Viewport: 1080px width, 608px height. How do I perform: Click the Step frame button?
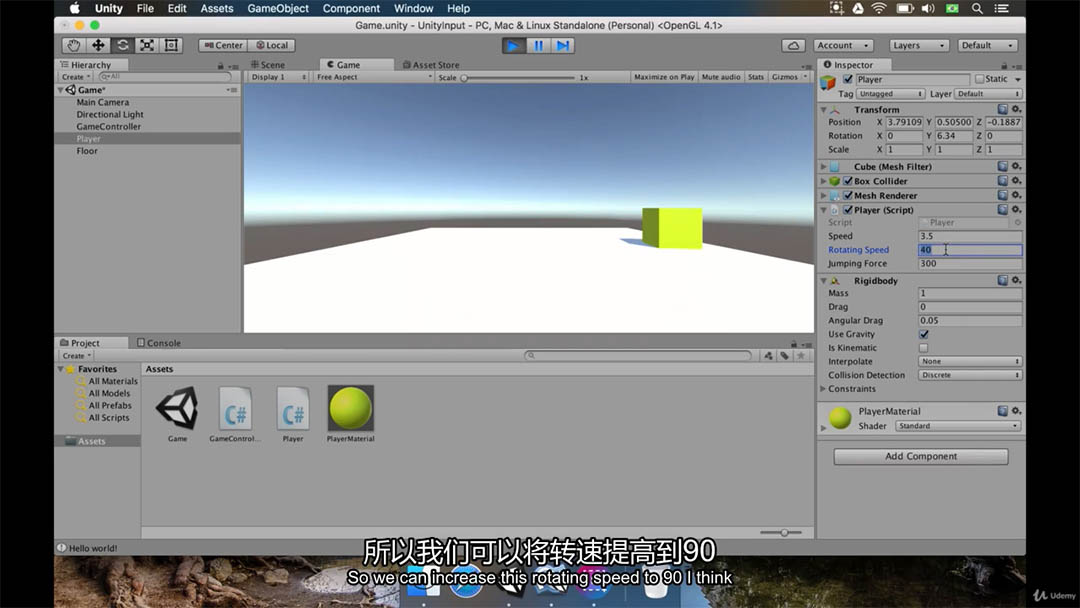tap(563, 45)
